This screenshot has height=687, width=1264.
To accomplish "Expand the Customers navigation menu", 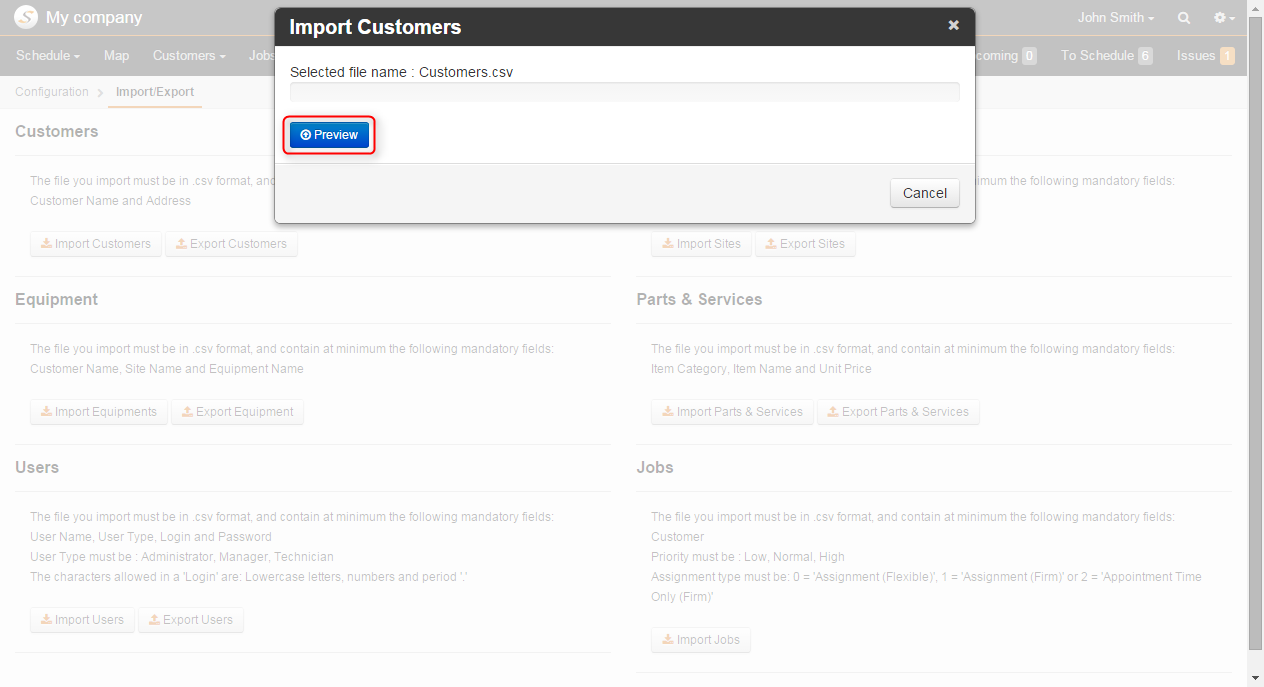I will click(189, 56).
